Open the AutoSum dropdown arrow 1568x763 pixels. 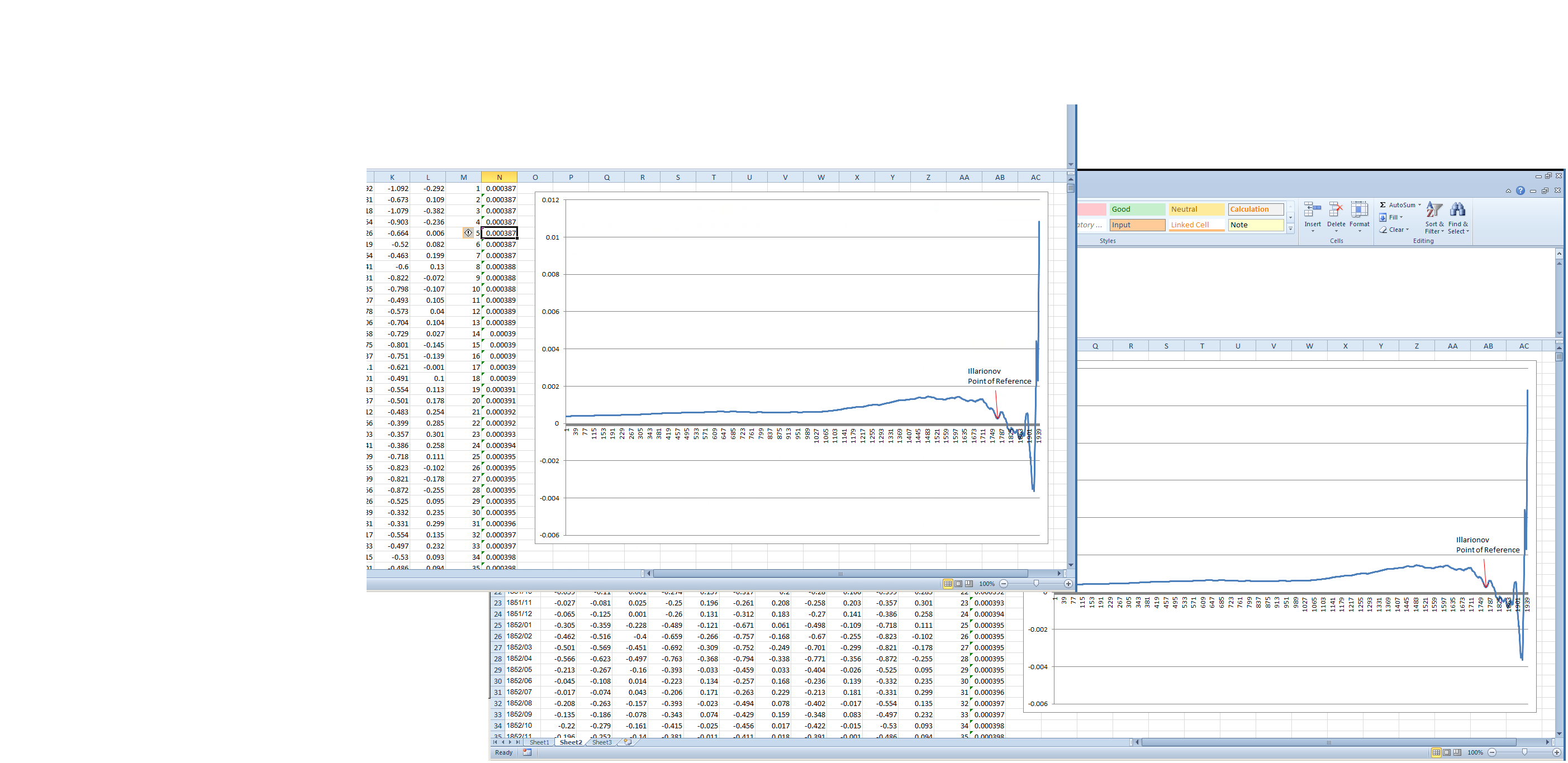coord(1419,205)
